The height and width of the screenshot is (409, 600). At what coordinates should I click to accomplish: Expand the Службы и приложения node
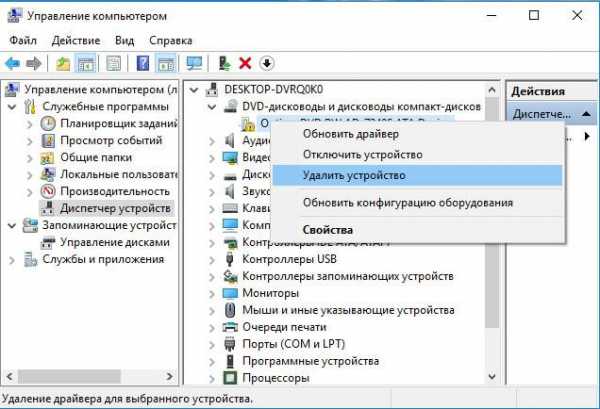(12, 259)
